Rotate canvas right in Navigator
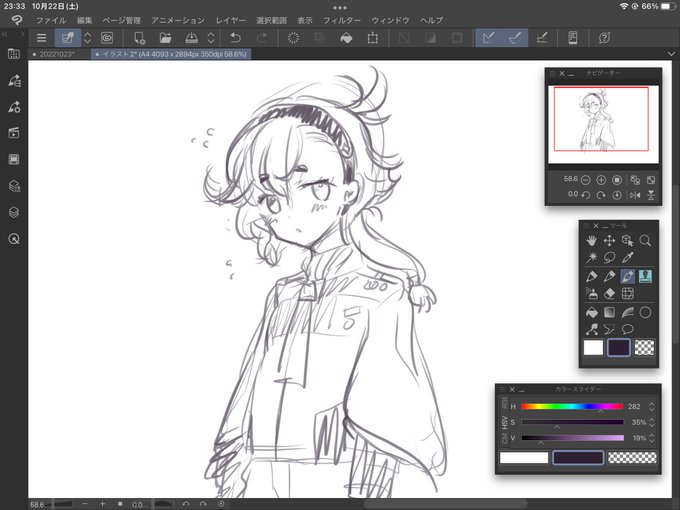 (x=601, y=195)
